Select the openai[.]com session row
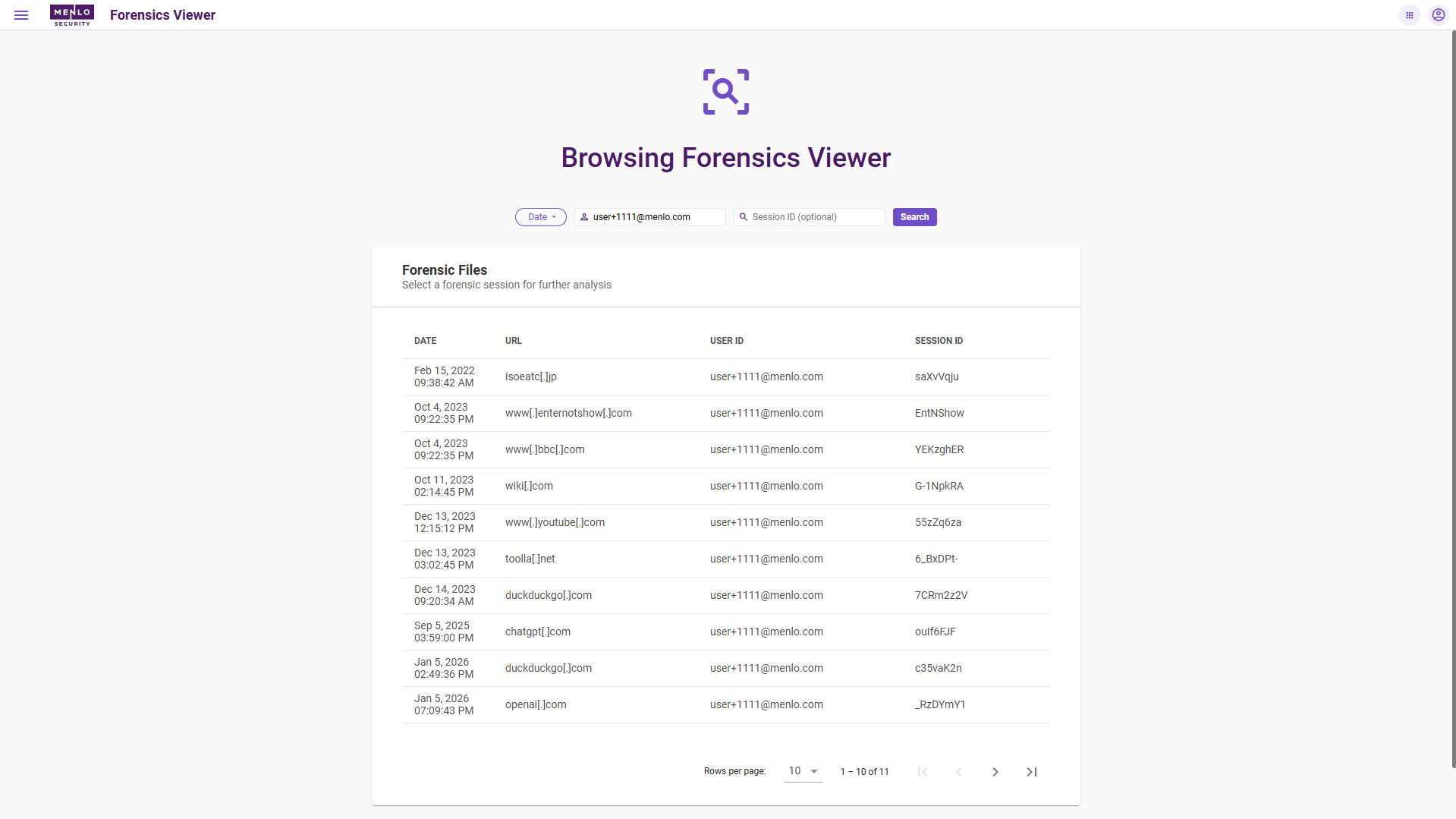 tap(726, 705)
